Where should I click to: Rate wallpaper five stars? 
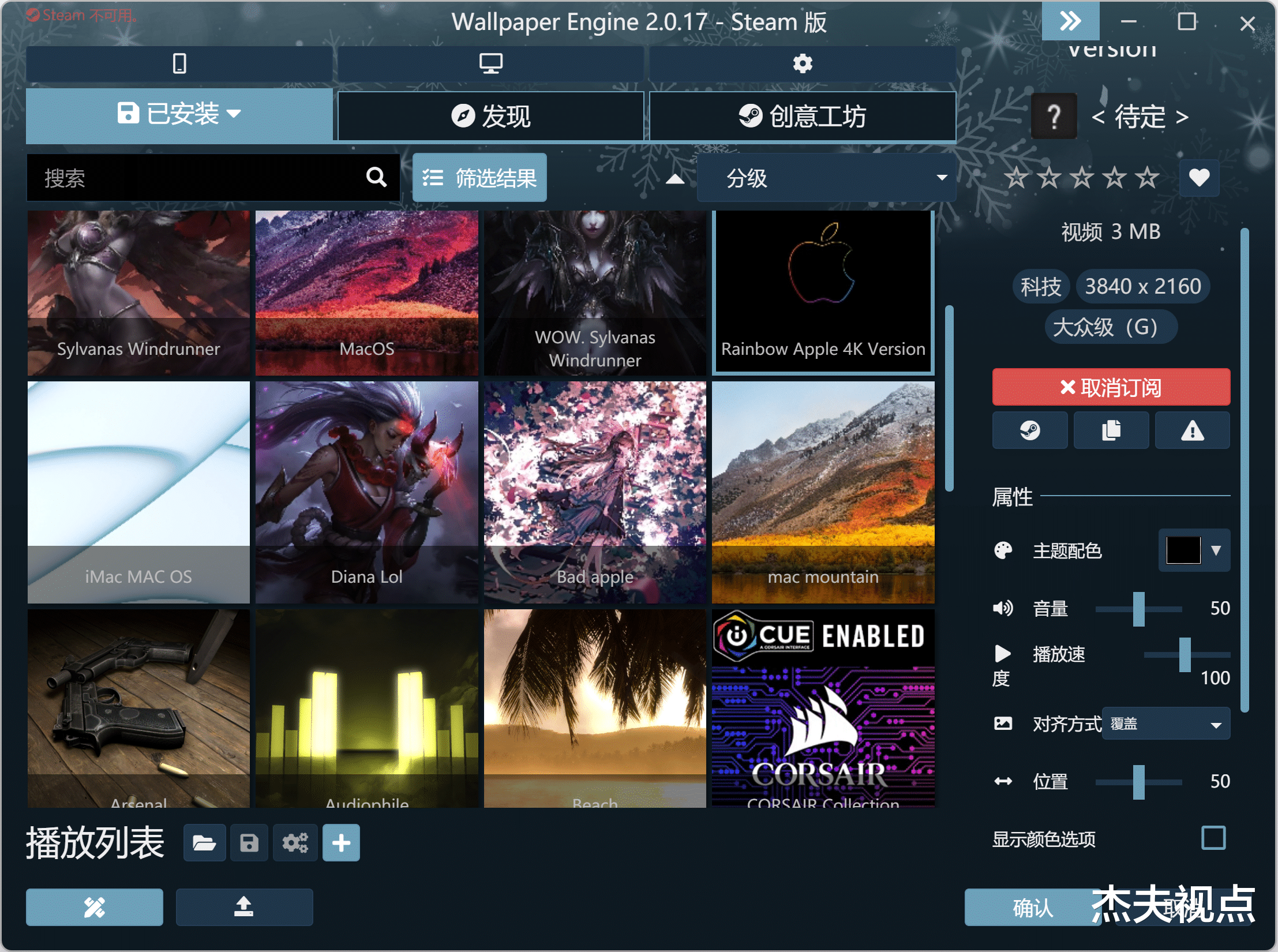tap(1148, 177)
